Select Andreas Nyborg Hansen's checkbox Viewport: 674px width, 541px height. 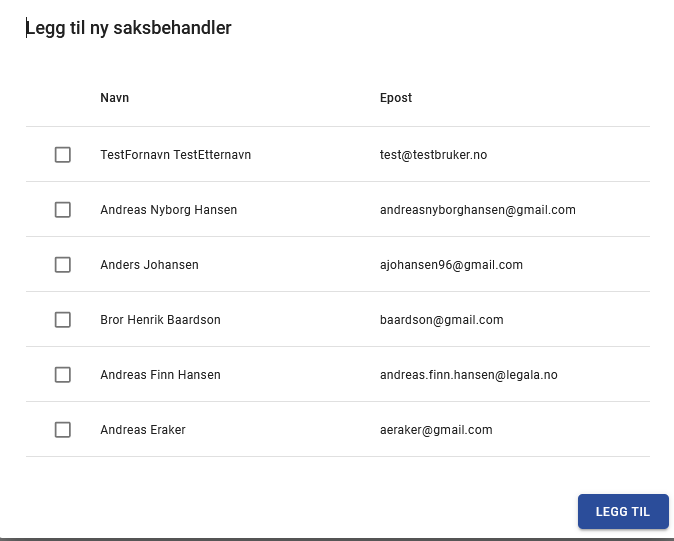click(63, 210)
